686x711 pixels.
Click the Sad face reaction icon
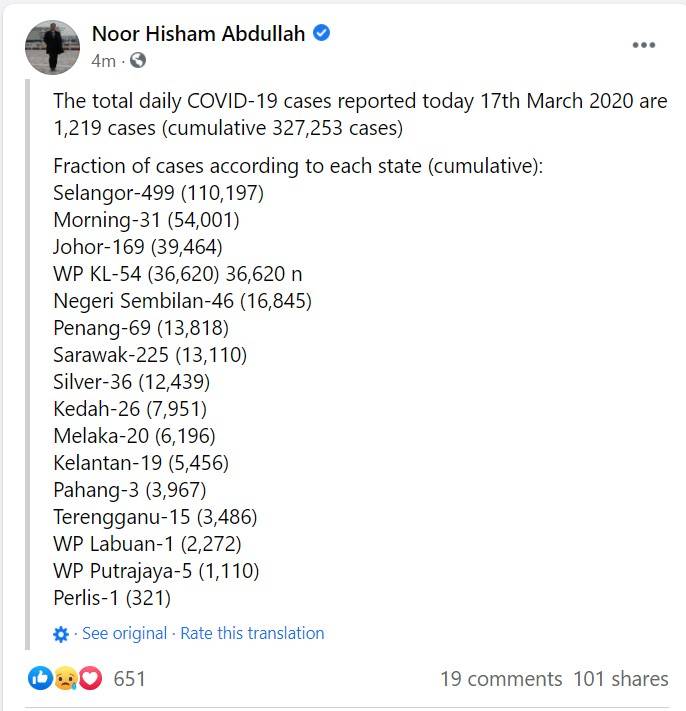click(x=66, y=679)
